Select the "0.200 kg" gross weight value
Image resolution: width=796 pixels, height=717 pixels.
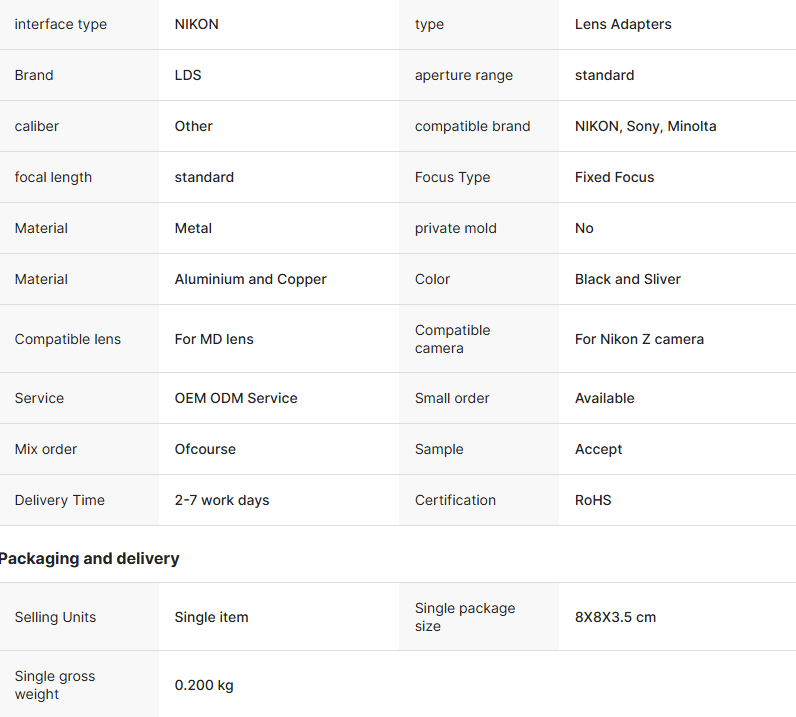pos(204,685)
